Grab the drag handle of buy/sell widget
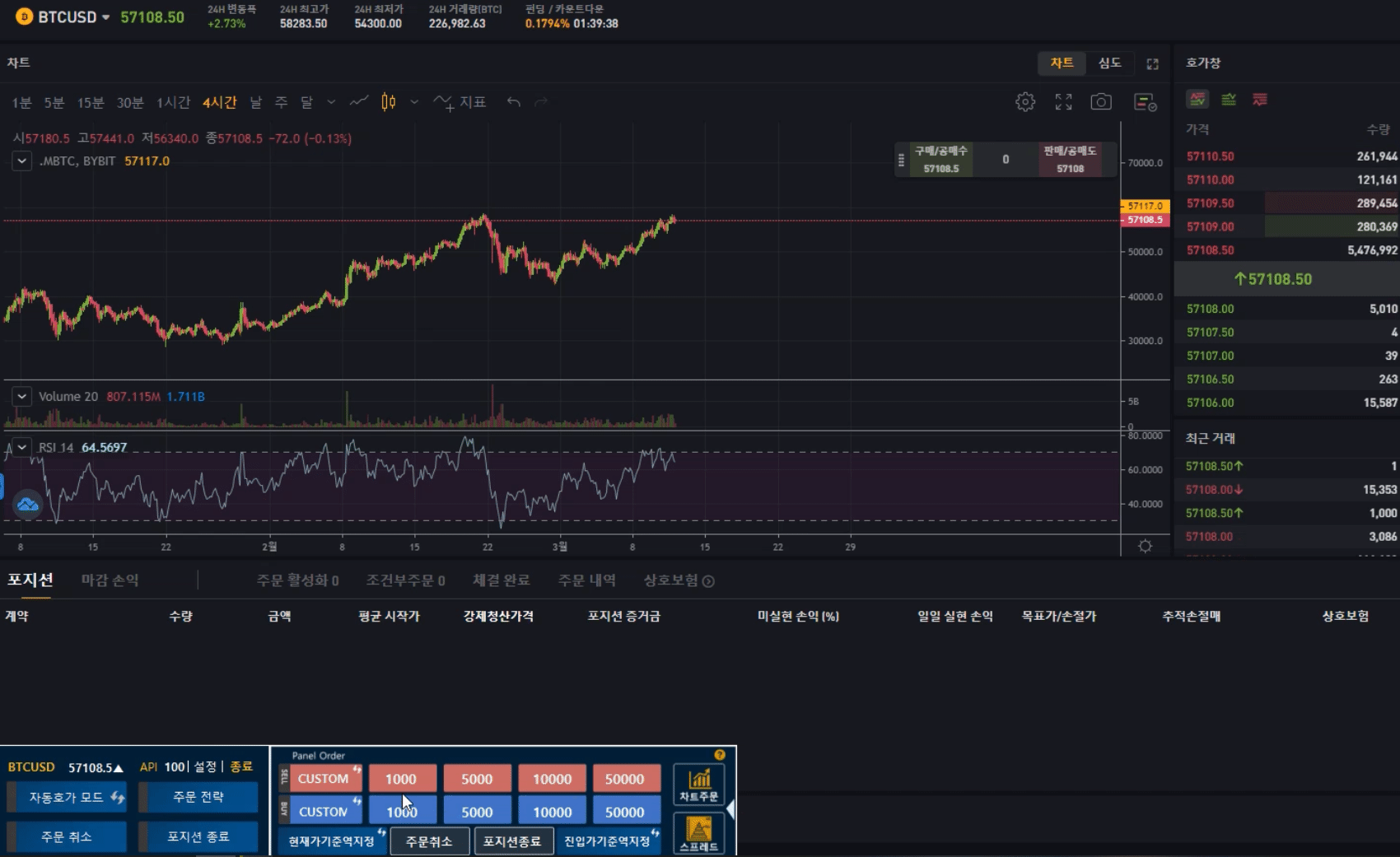Screen dimensions: 1400x857 click(x=901, y=160)
